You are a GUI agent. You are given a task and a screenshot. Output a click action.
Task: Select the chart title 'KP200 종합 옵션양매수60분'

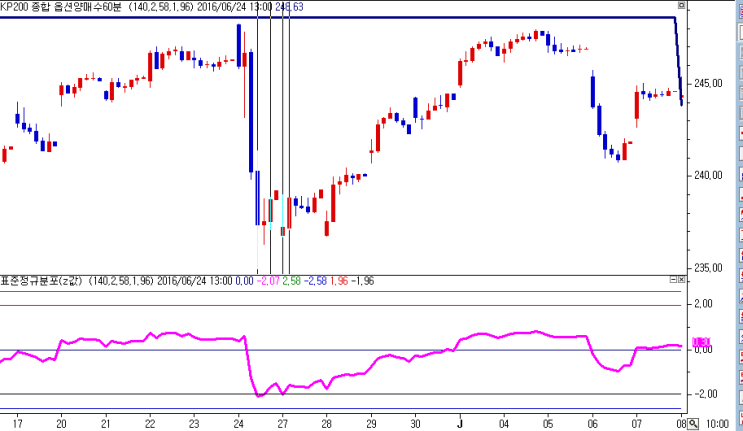(x=61, y=7)
